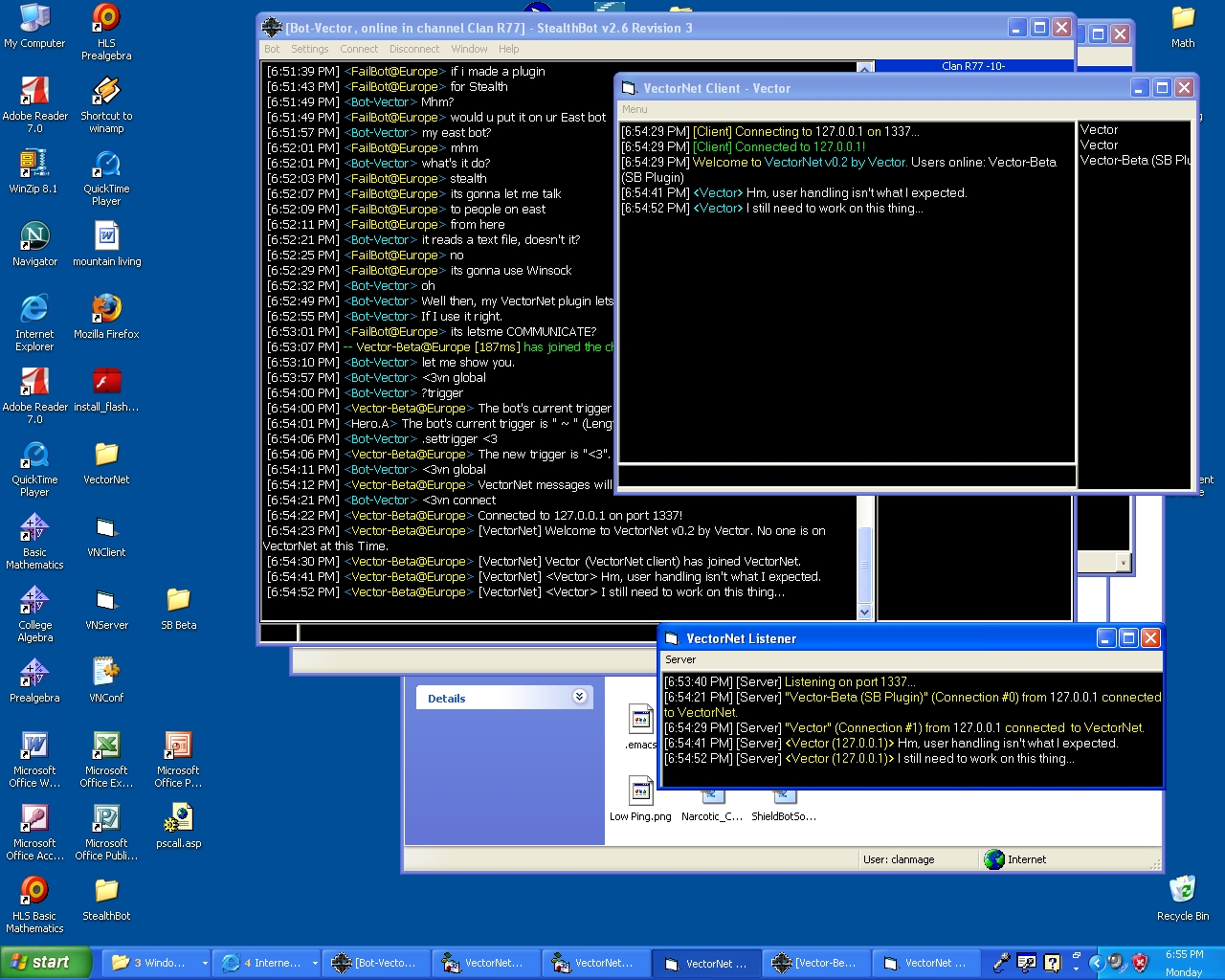Expand the 4 Internet taskbar group arrow
Image resolution: width=1225 pixels, height=980 pixels.
(315, 963)
